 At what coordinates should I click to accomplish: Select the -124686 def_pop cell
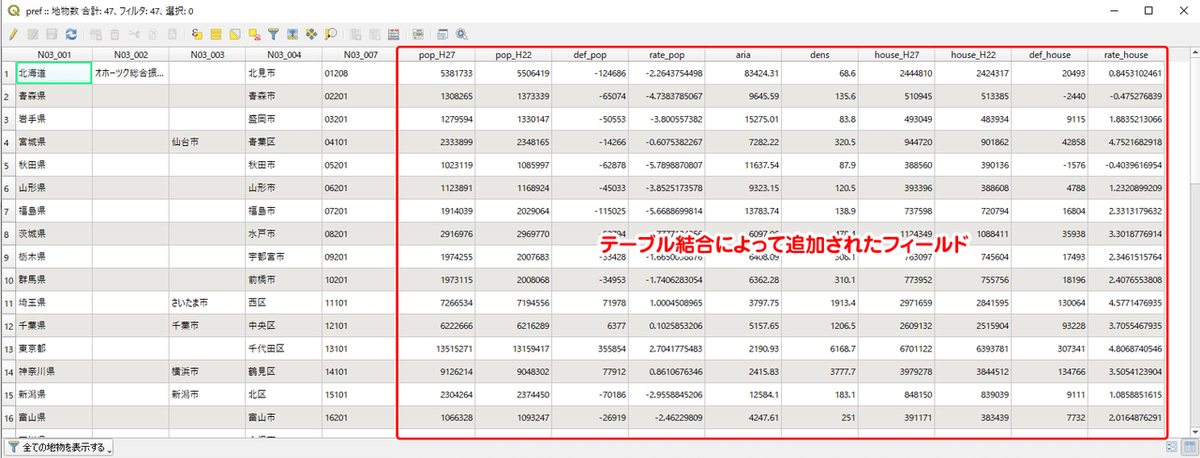pos(590,73)
